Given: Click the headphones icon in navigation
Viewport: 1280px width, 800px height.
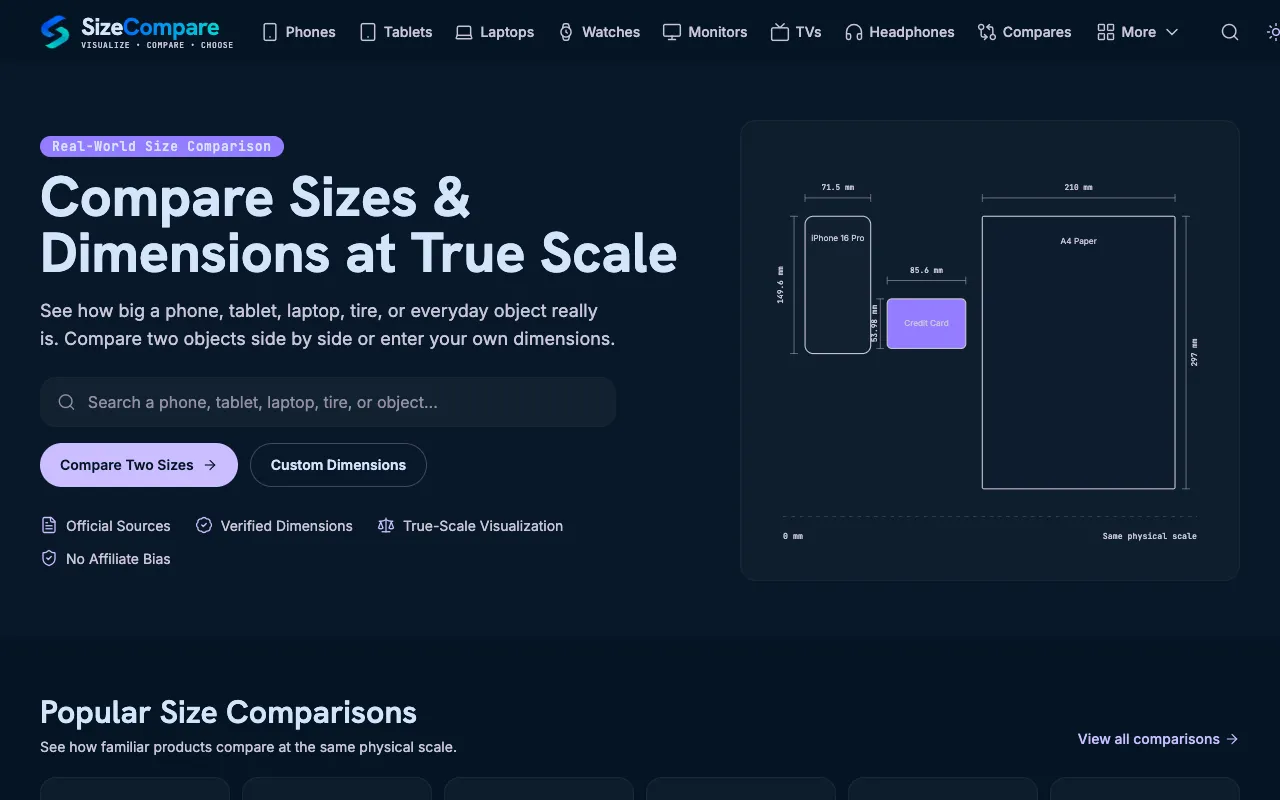Looking at the screenshot, I should click(853, 32).
